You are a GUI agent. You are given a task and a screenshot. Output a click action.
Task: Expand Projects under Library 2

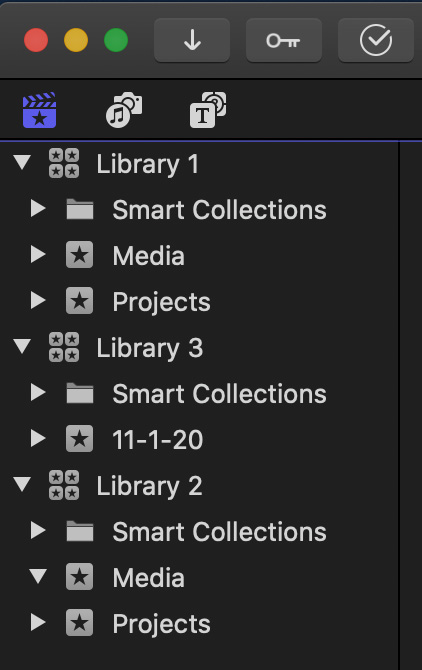[x=38, y=623]
